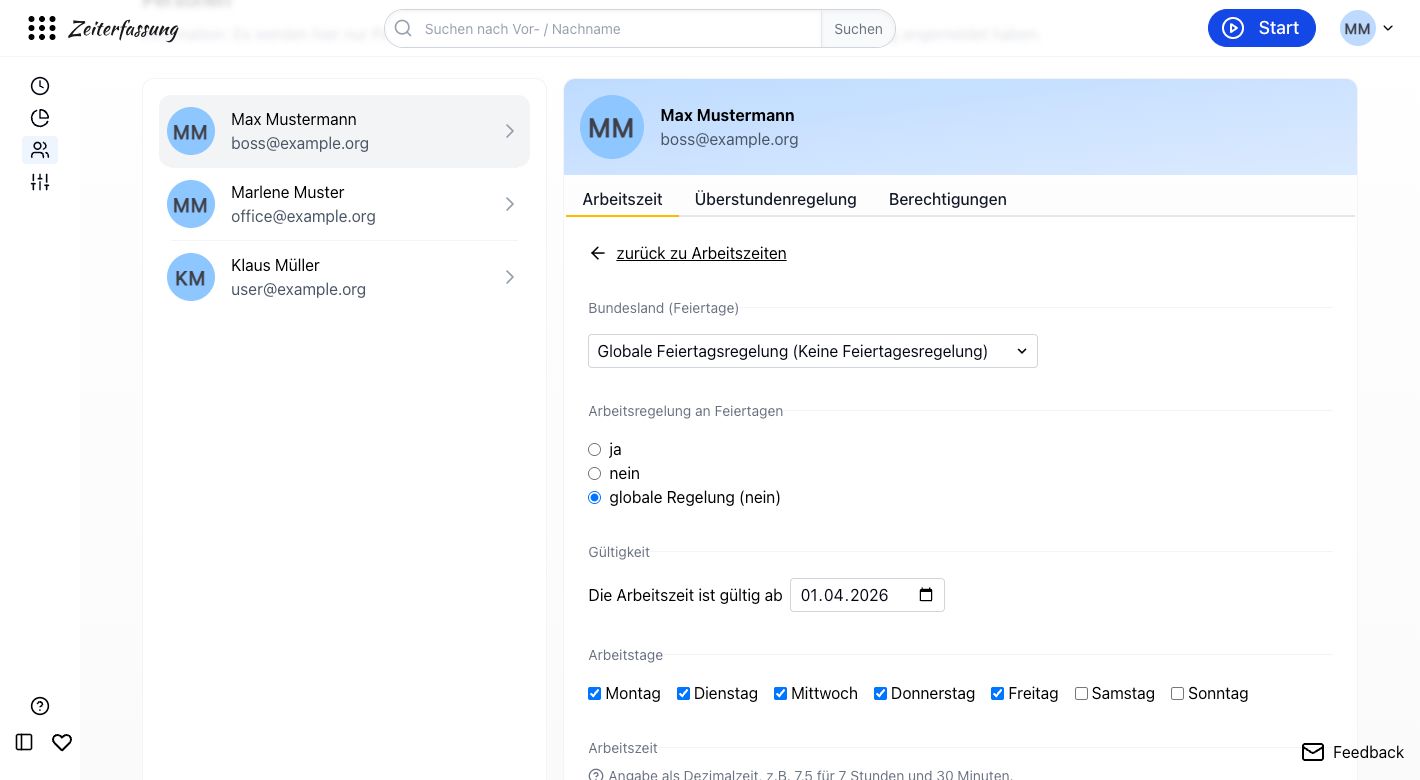Screen dimensions: 1420x780
Task: Click the search magnifier icon
Action: click(x=403, y=29)
